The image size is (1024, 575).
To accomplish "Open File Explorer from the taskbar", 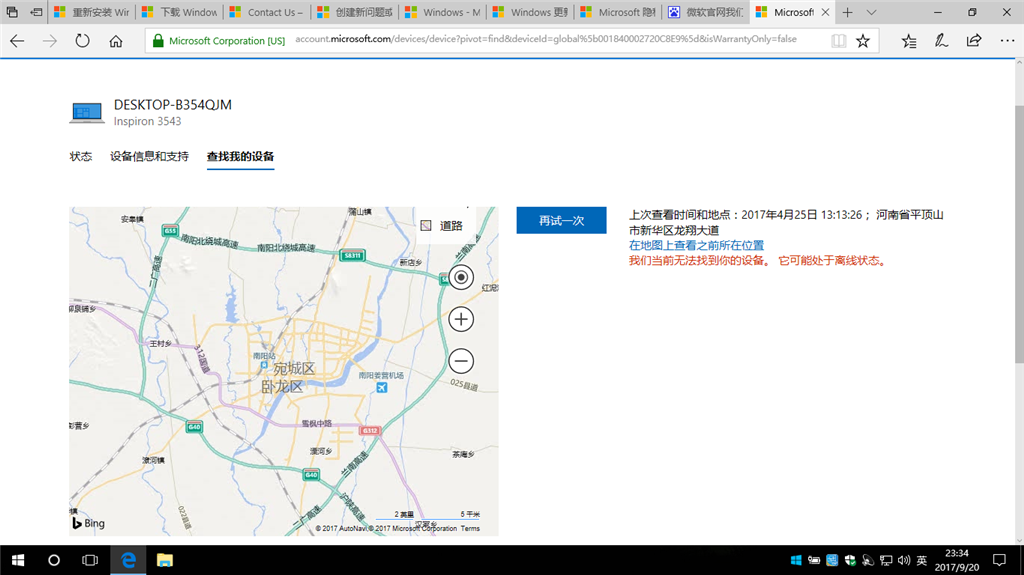I will click(165, 560).
